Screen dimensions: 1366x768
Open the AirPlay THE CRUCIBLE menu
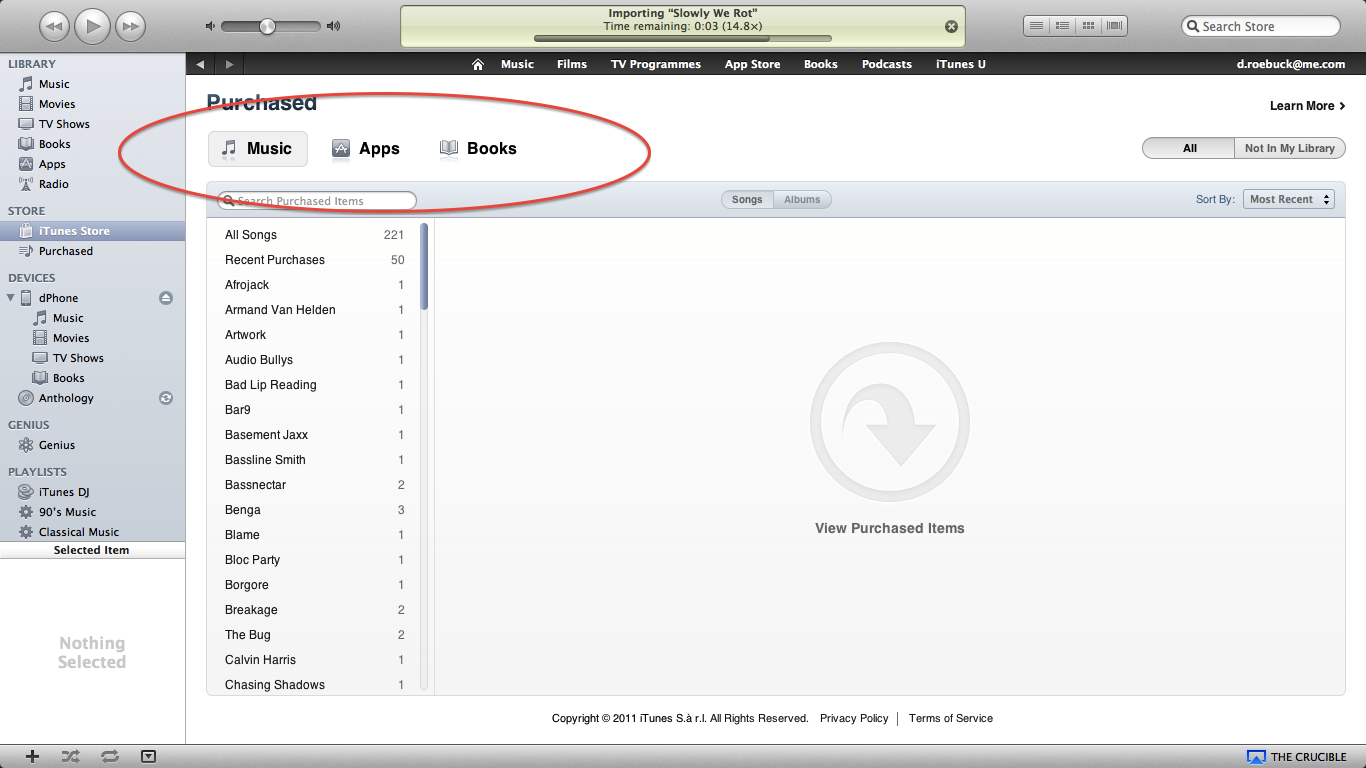pos(1297,757)
